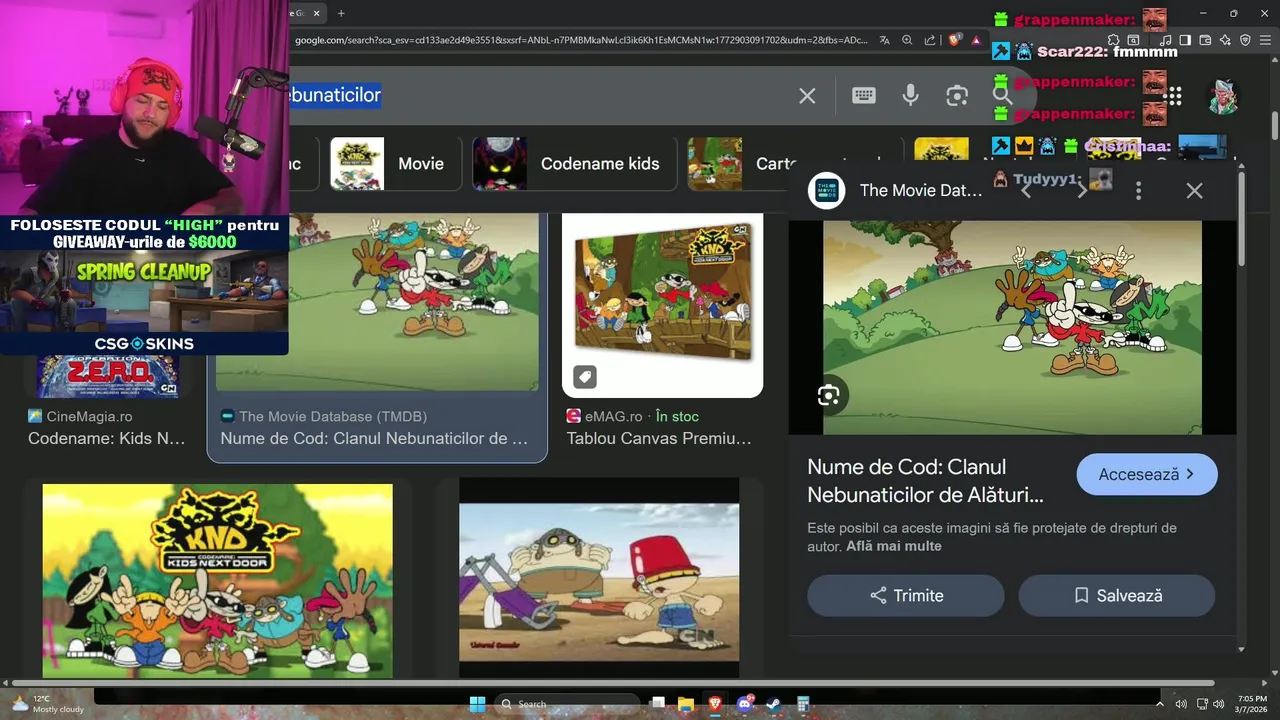Viewport: 1280px width, 720px height.
Task: Open Discord from the taskbar
Action: (x=744, y=704)
